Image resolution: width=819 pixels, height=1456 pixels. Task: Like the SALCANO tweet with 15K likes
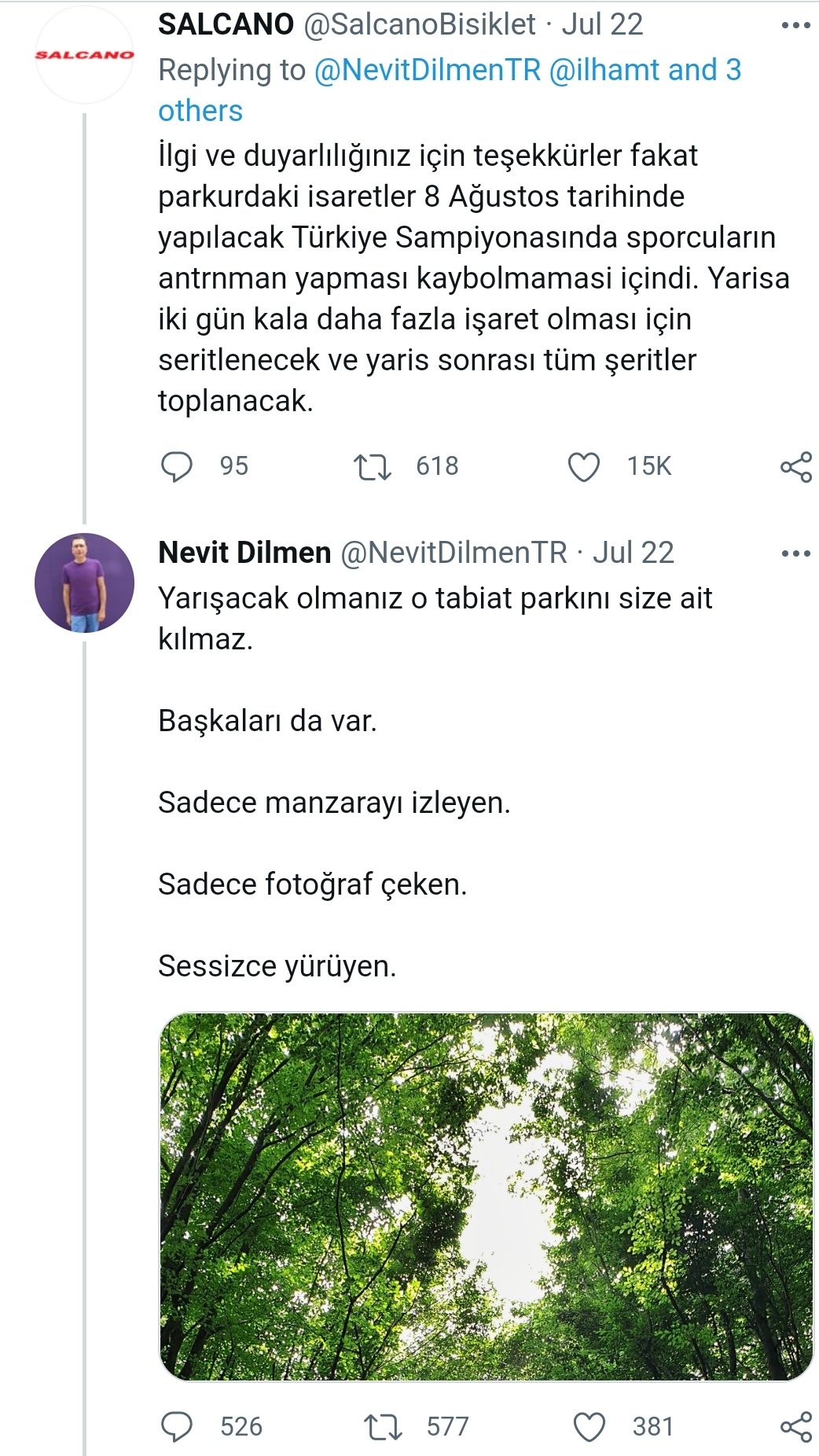click(583, 467)
